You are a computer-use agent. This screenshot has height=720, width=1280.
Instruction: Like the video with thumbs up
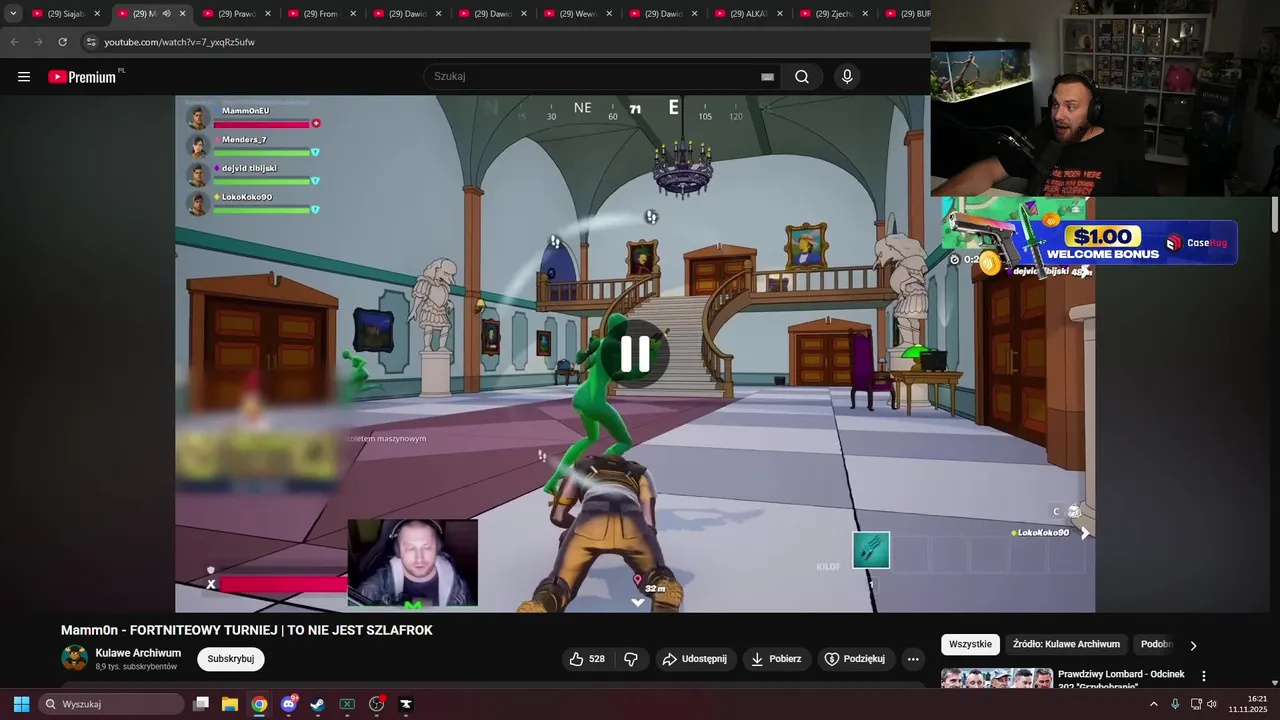coord(588,659)
